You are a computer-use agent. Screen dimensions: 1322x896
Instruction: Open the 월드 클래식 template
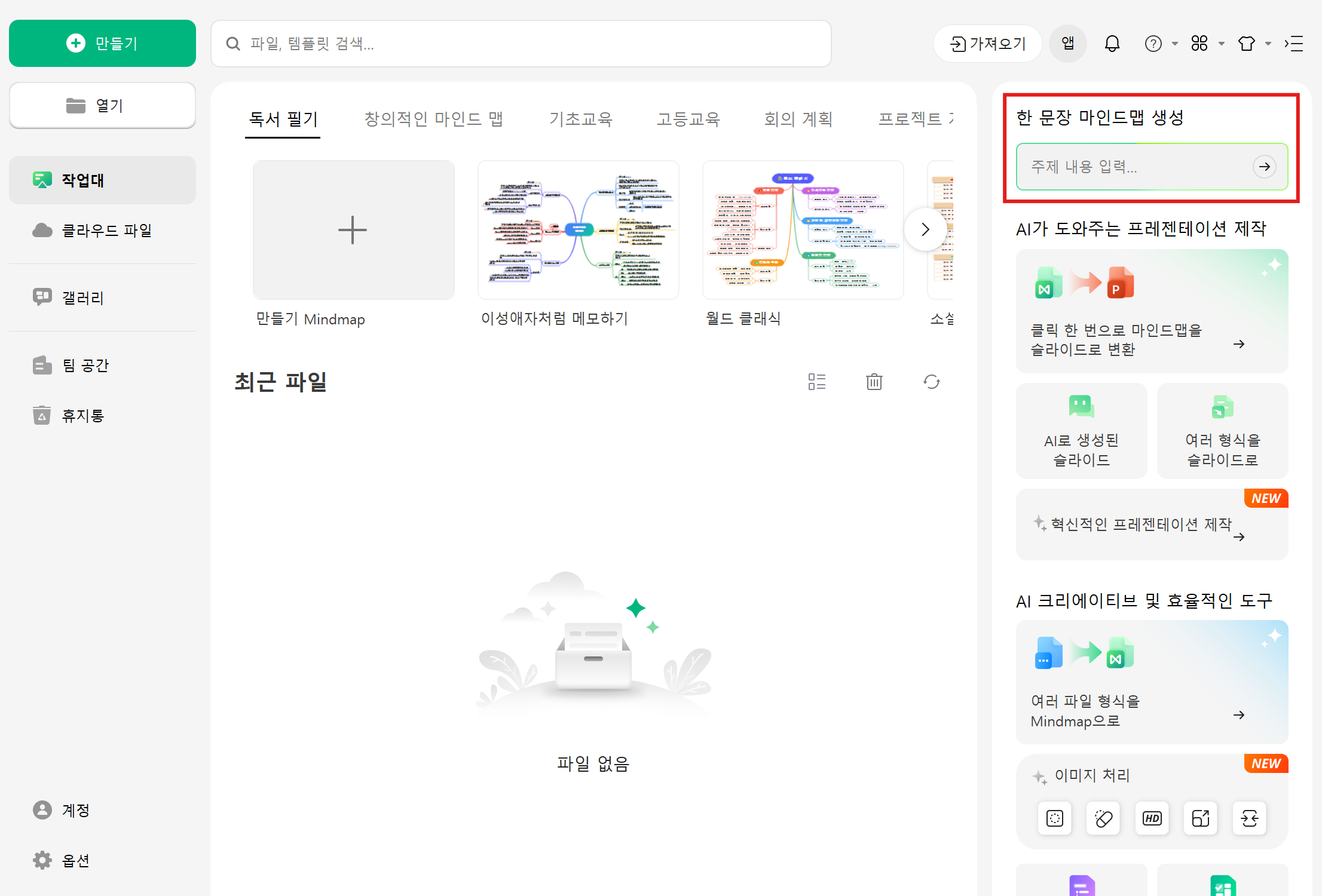(x=803, y=230)
